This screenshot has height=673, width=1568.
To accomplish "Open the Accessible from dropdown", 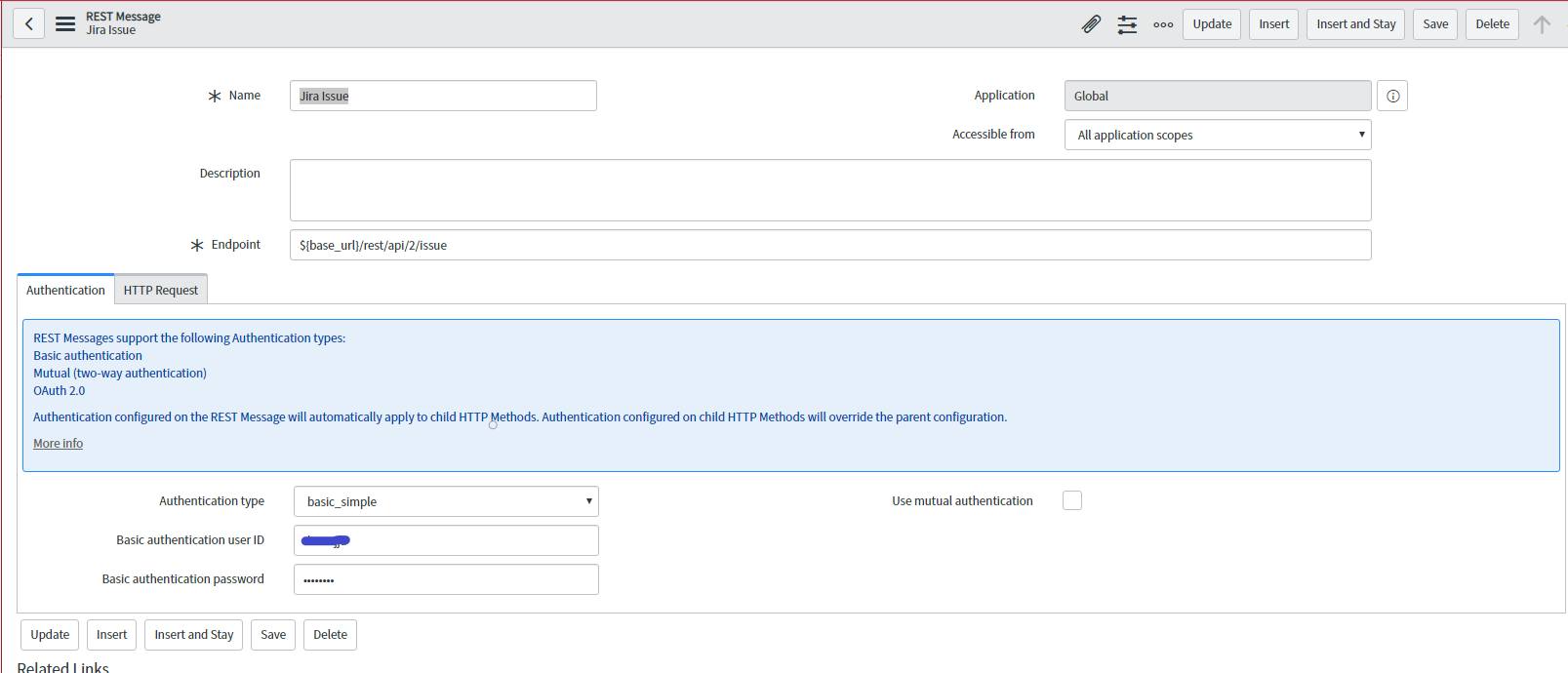I will 1218,135.
